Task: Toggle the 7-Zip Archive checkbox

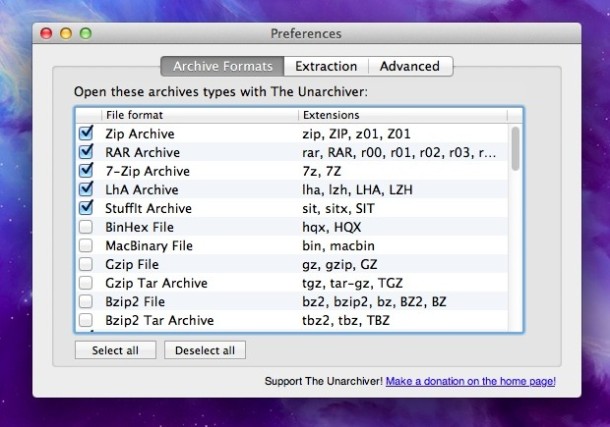Action: (86, 170)
